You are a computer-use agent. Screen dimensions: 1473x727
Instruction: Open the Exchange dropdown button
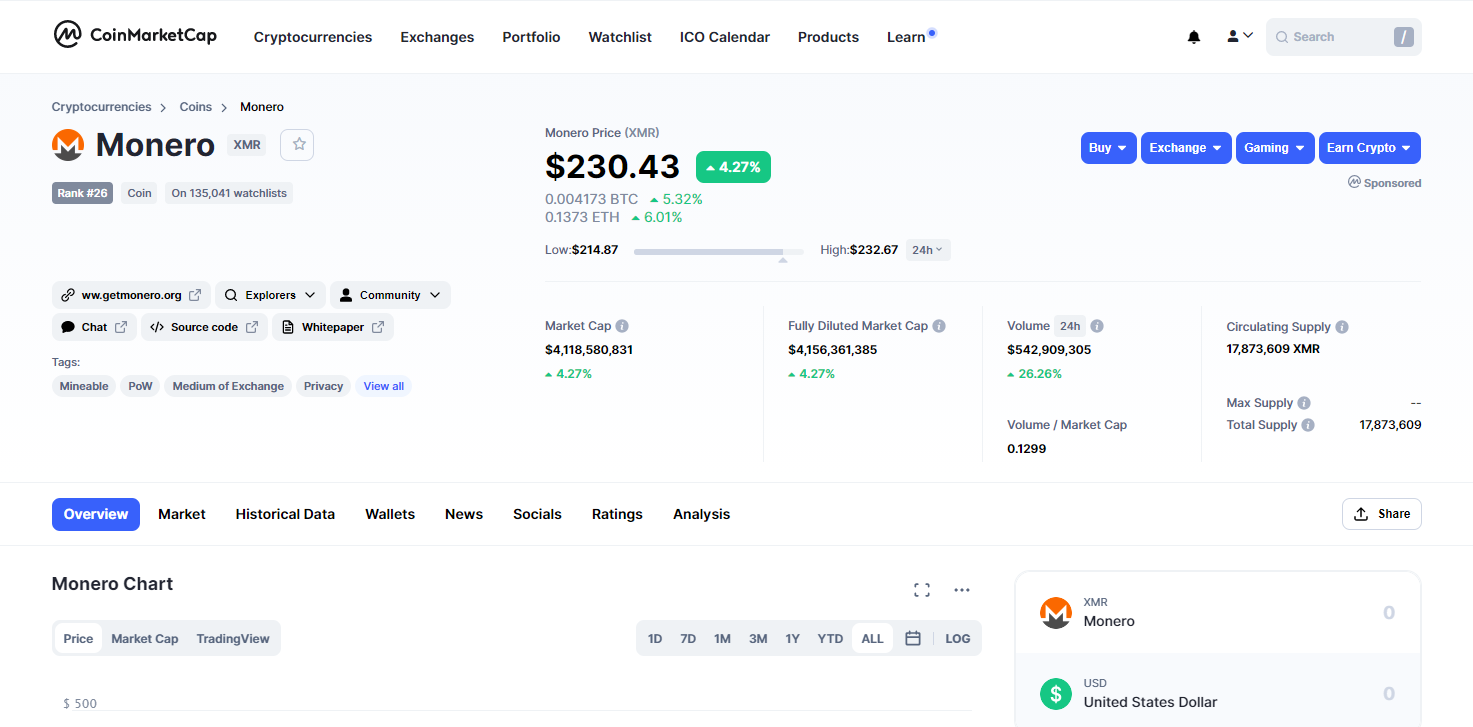pyautogui.click(x=1186, y=148)
